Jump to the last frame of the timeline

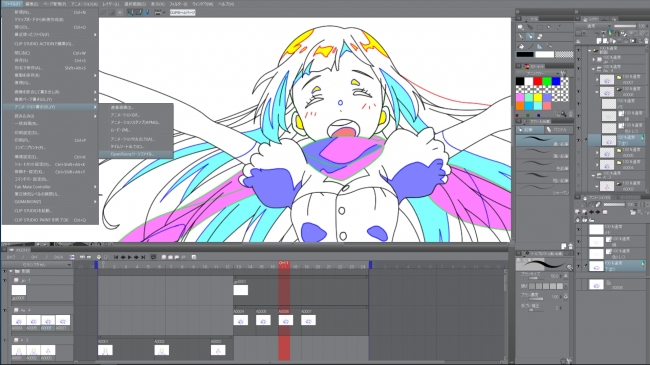coord(143,257)
